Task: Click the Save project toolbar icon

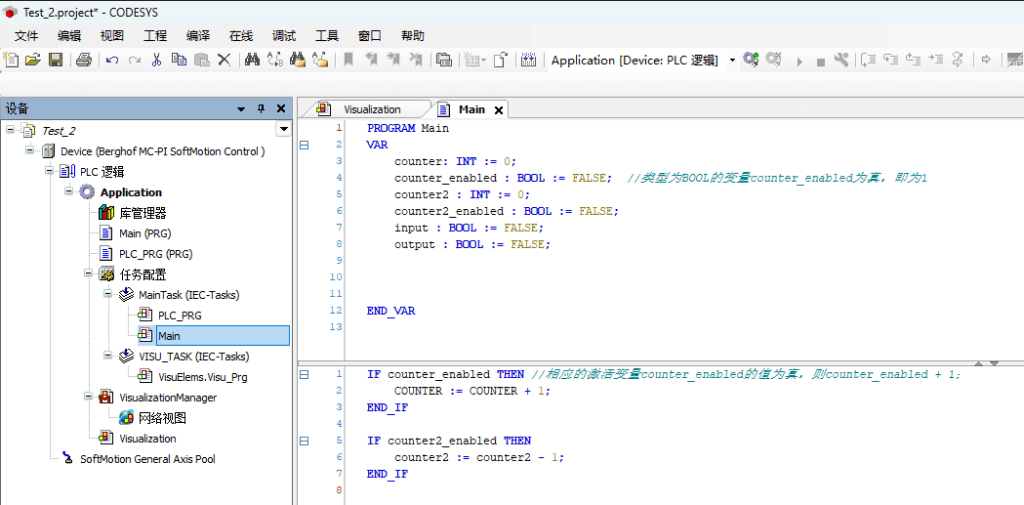Action: 56,60
